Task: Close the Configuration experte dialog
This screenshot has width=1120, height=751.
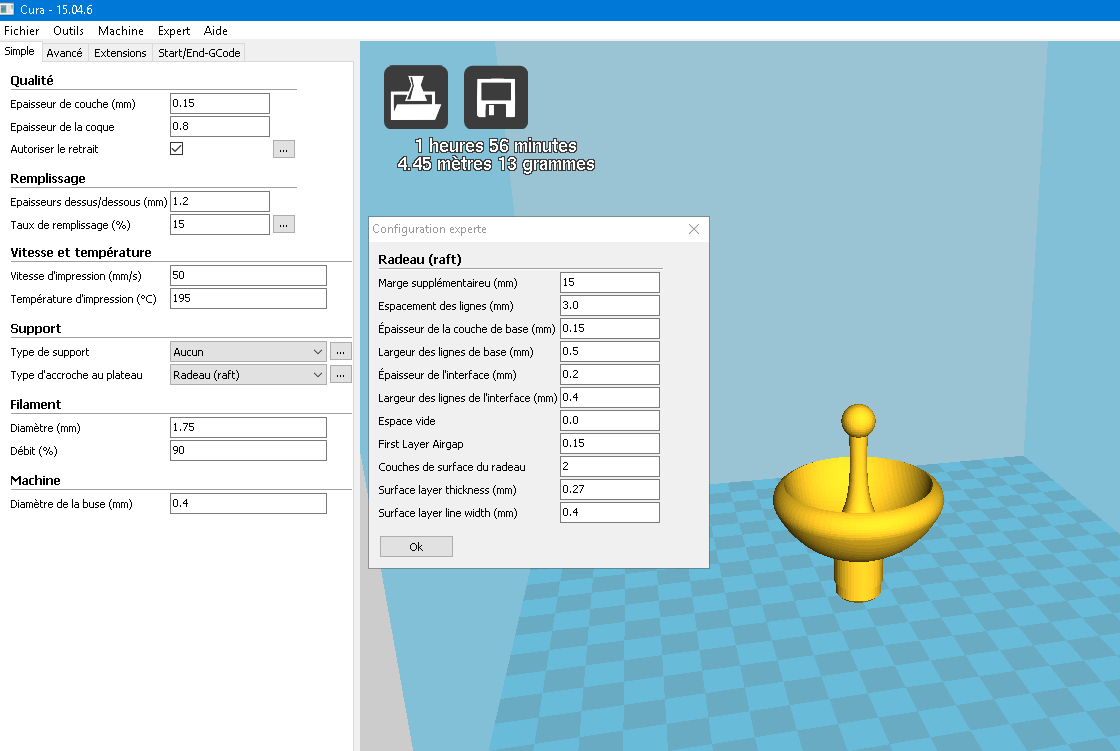Action: [x=694, y=229]
